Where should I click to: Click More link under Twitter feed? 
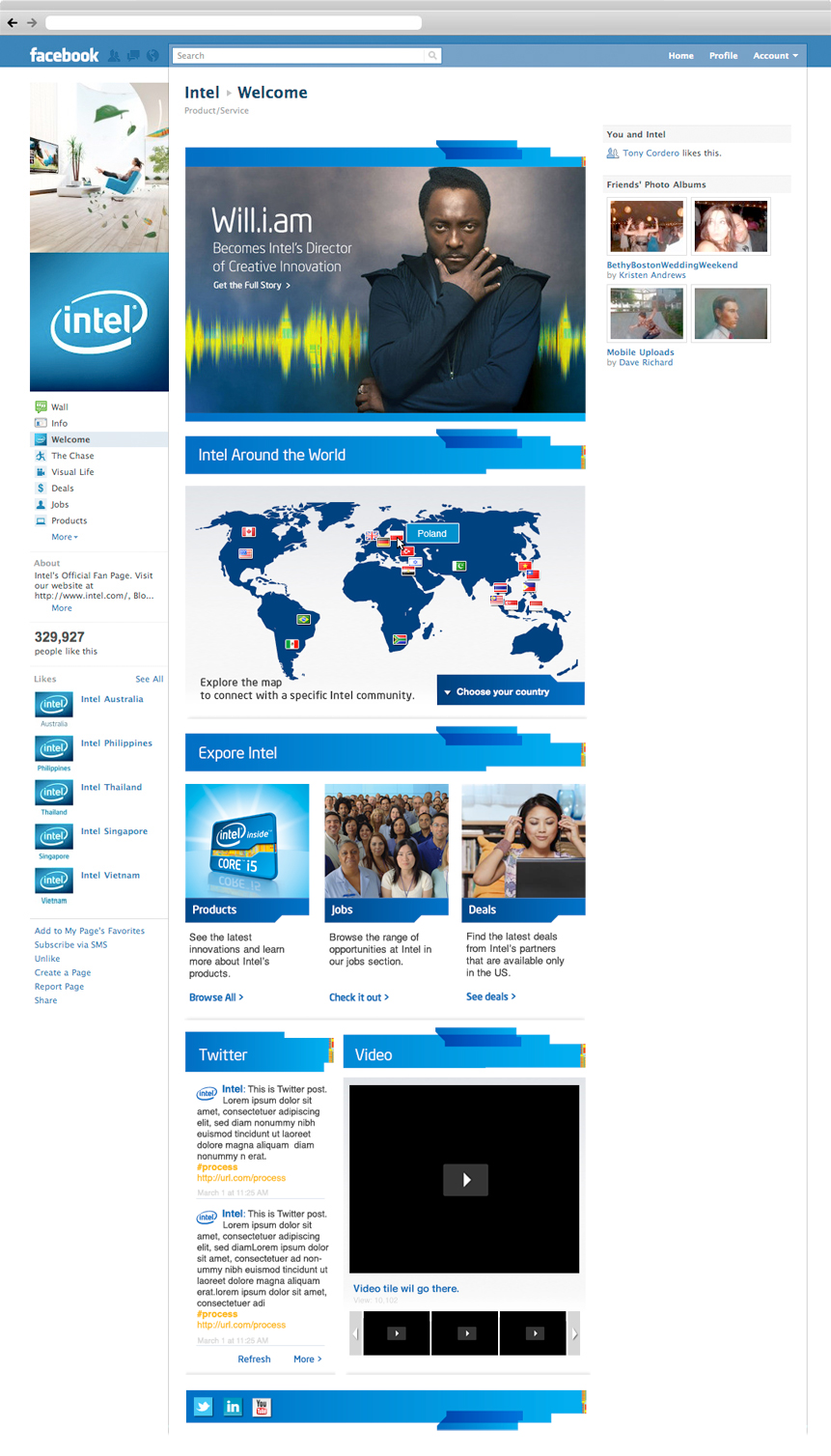(x=308, y=1359)
